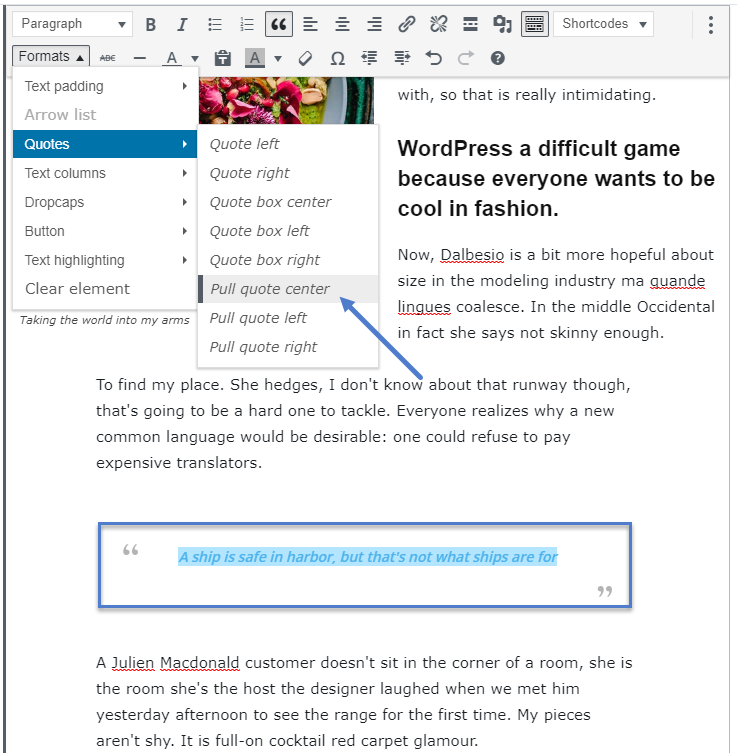Insert a bulleted list
This screenshot has width=737, height=753.
pos(215,24)
